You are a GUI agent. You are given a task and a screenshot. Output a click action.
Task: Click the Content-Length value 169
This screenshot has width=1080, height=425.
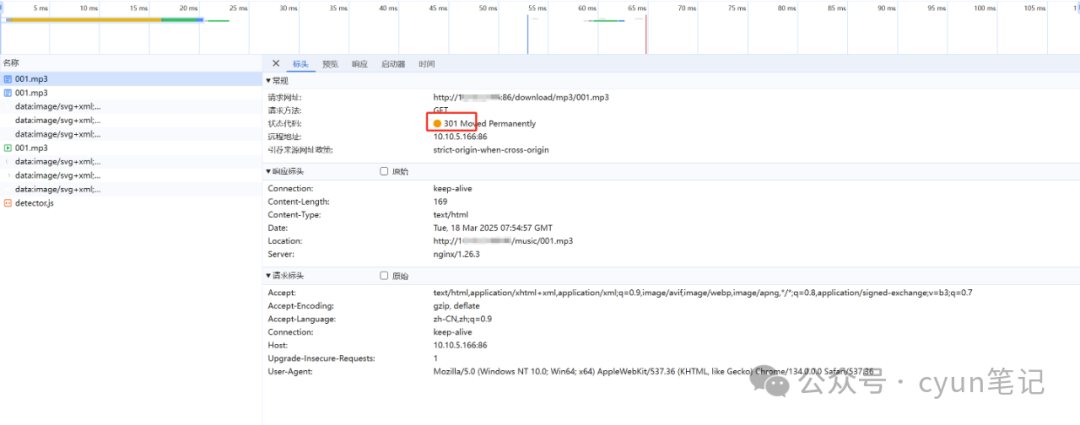click(x=440, y=202)
